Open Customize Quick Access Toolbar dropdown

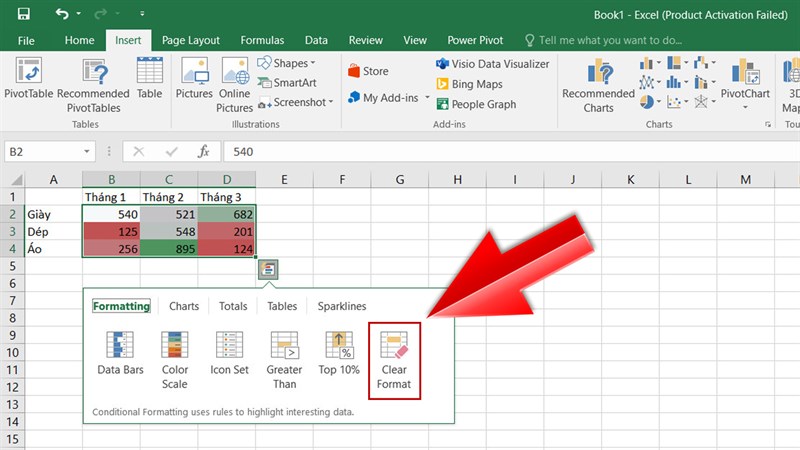(142, 14)
